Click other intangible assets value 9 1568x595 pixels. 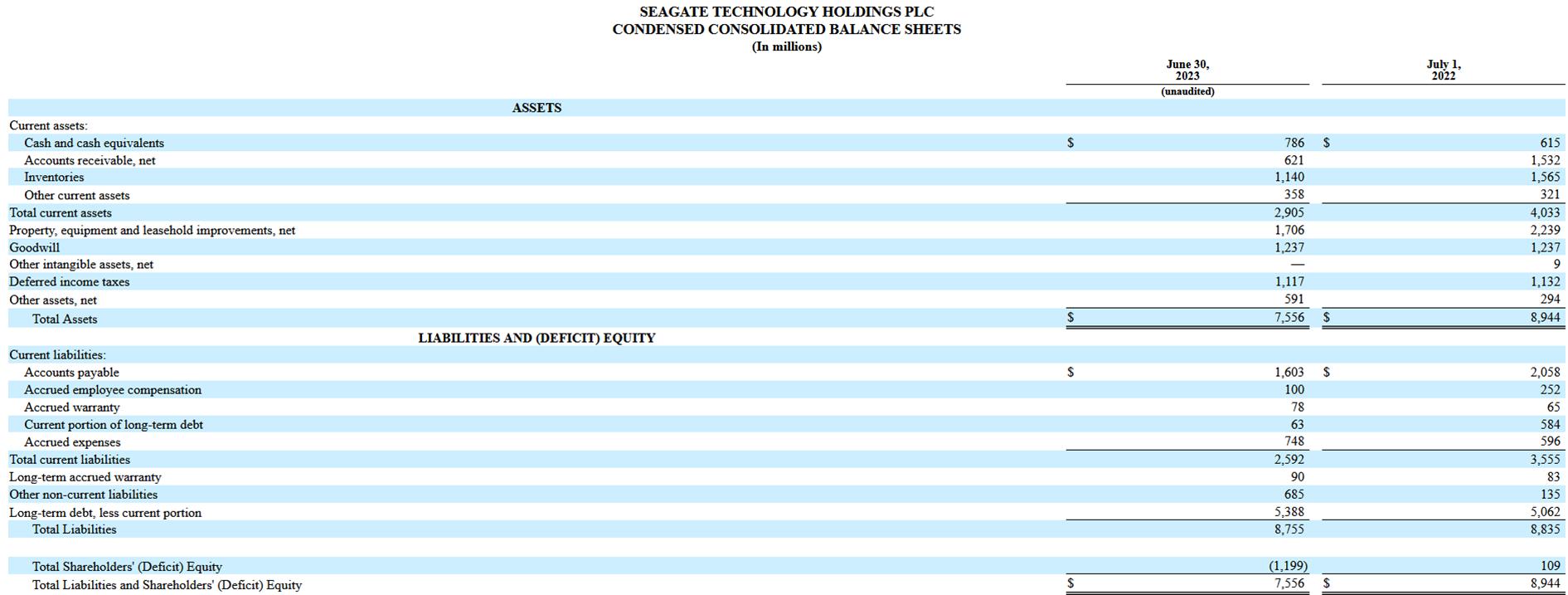coord(1556,264)
